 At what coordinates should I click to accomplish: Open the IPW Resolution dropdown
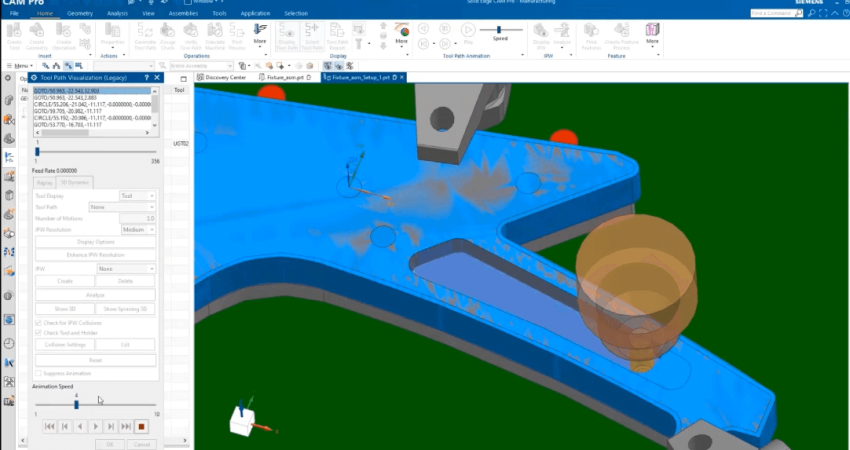(x=138, y=230)
